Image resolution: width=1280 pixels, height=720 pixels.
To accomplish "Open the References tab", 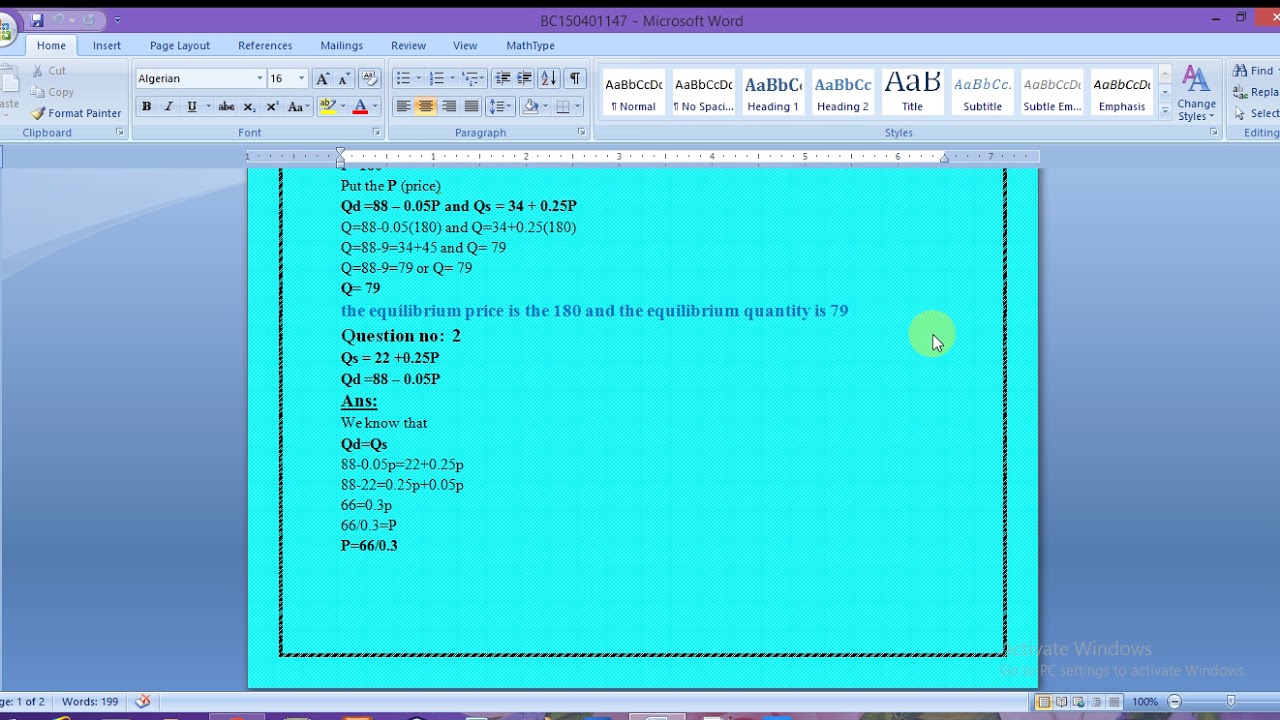I will click(265, 46).
